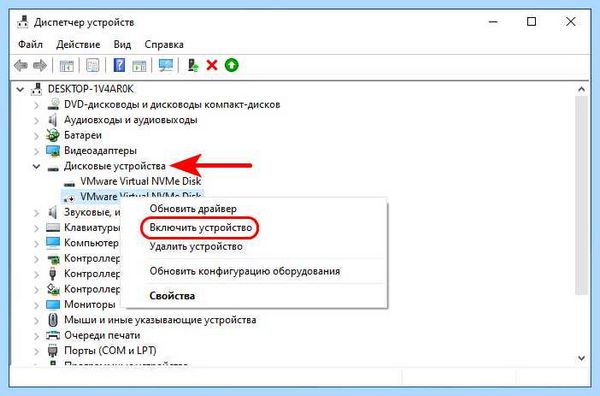Screen dimensions: 600x396
Task: Click the Видеоадаптеры display icon
Action: [x=53, y=151]
